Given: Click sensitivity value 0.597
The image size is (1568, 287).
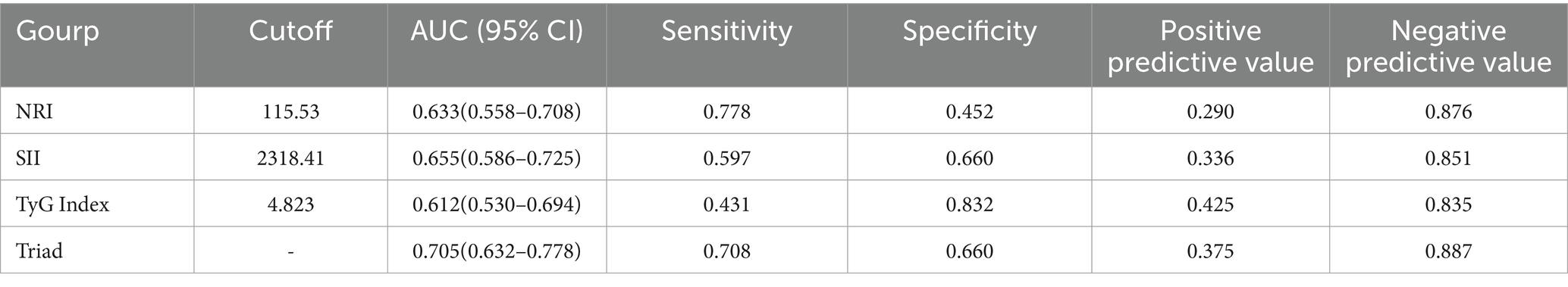Looking at the screenshot, I should (x=726, y=158).
